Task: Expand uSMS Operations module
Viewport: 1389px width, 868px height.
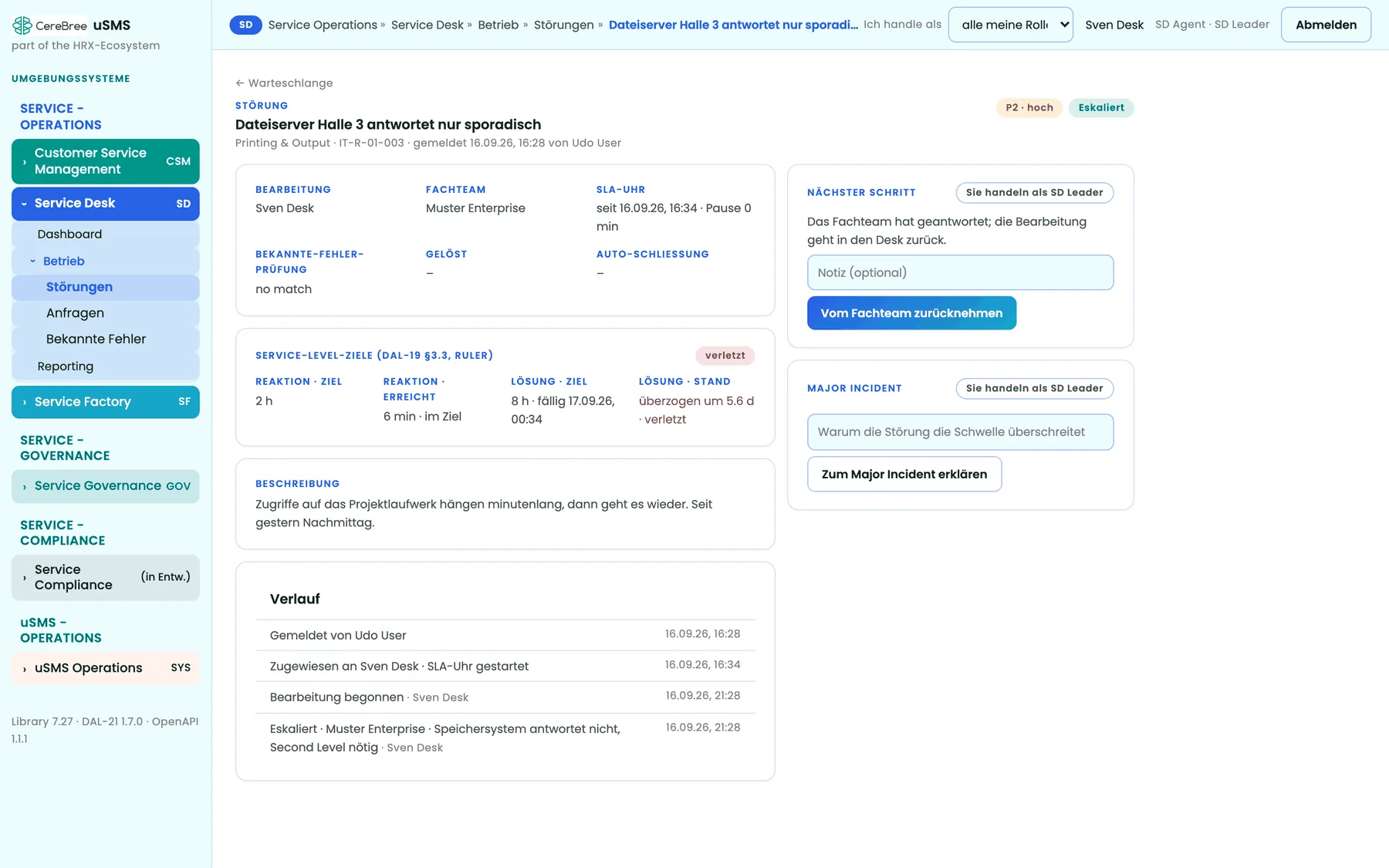Action: [106, 668]
